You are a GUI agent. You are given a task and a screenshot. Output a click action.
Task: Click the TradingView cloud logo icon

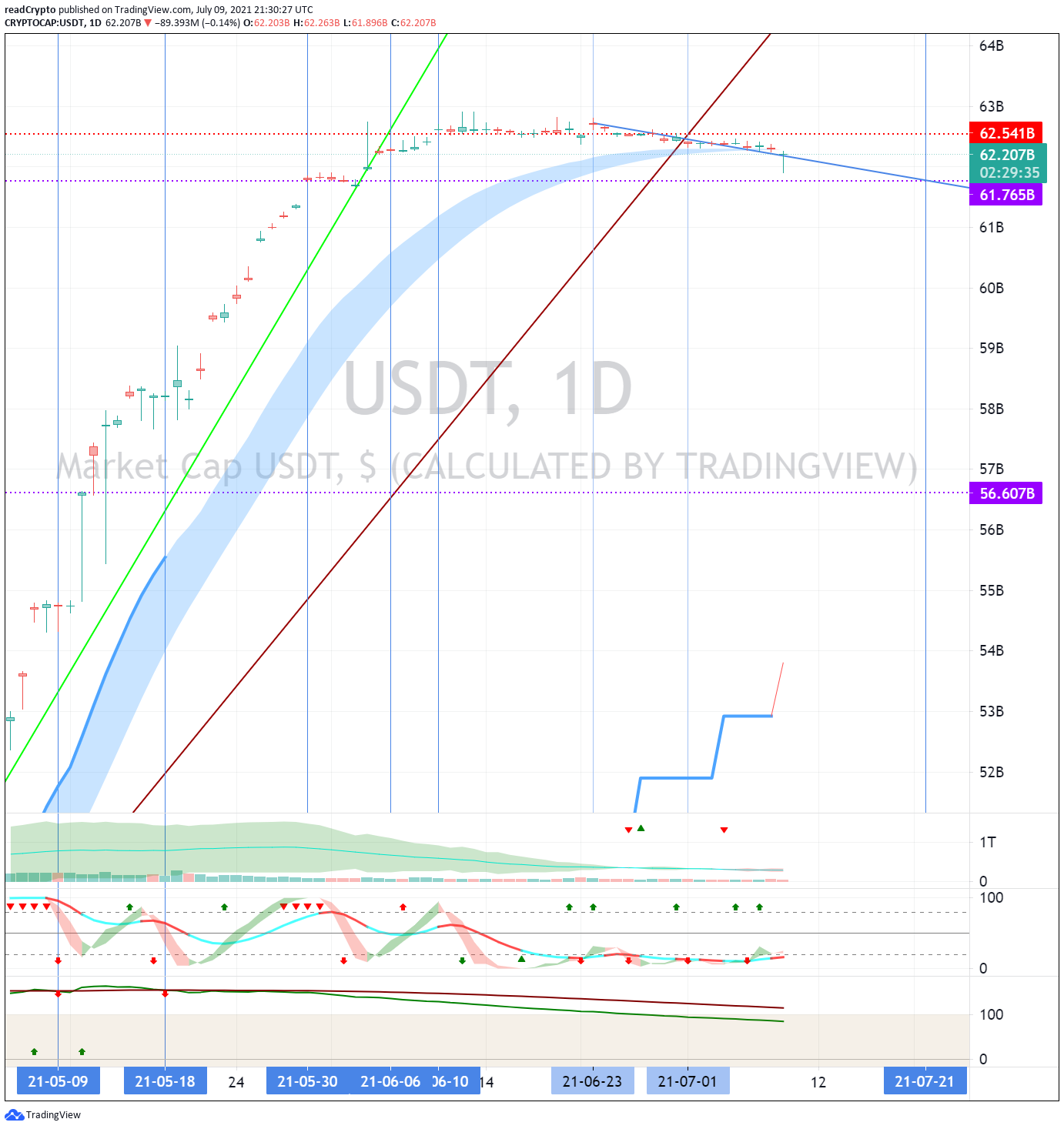point(14,1114)
